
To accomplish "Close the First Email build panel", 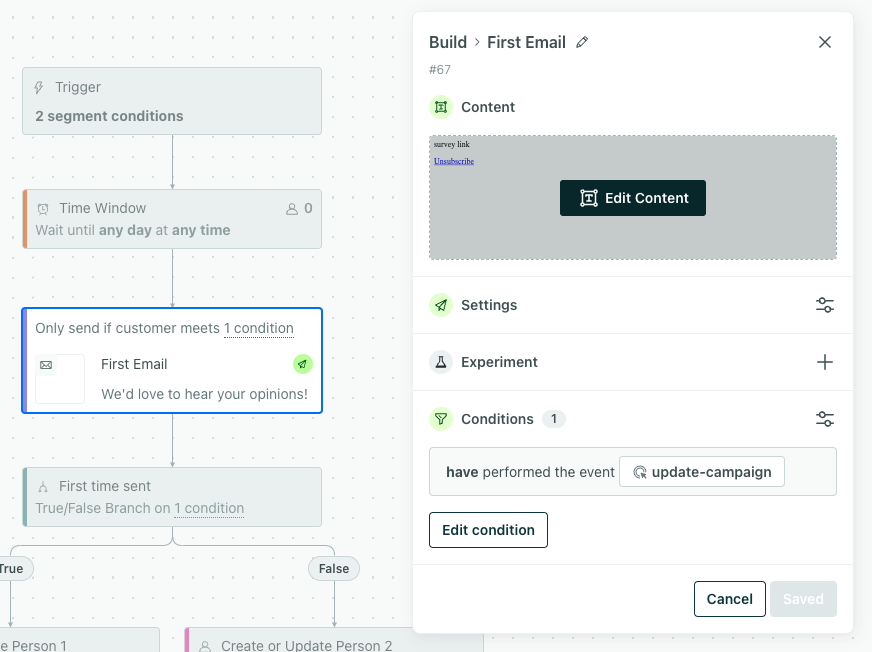I will pyautogui.click(x=825, y=42).
